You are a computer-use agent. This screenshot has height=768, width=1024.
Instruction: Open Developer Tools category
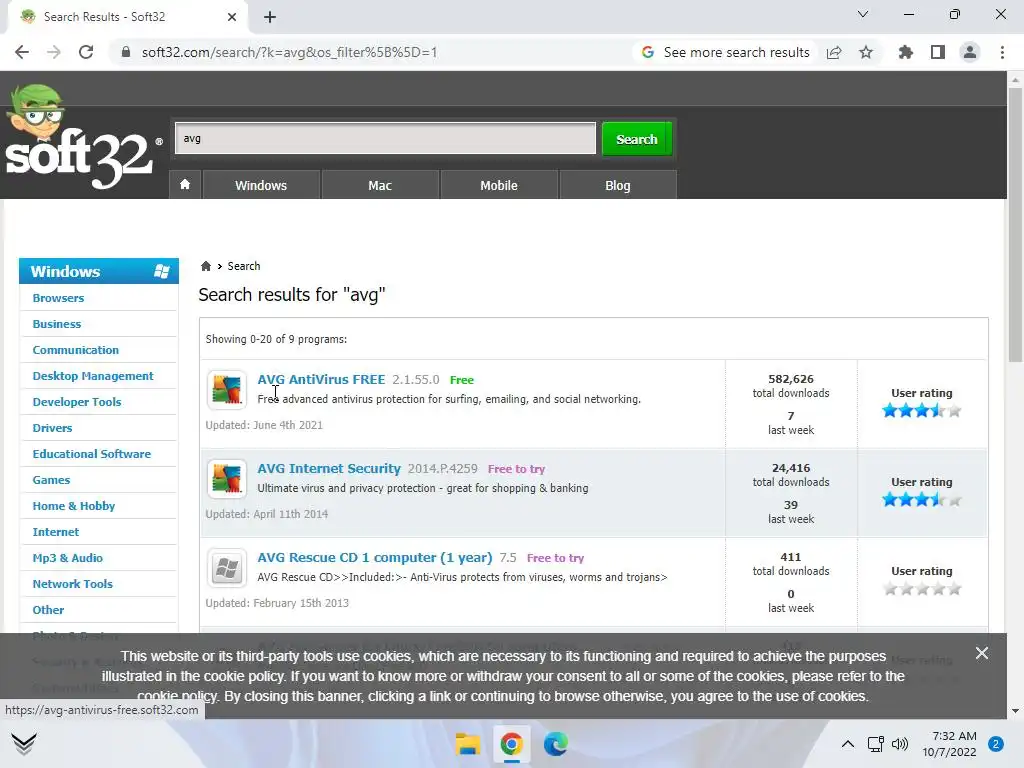(77, 402)
